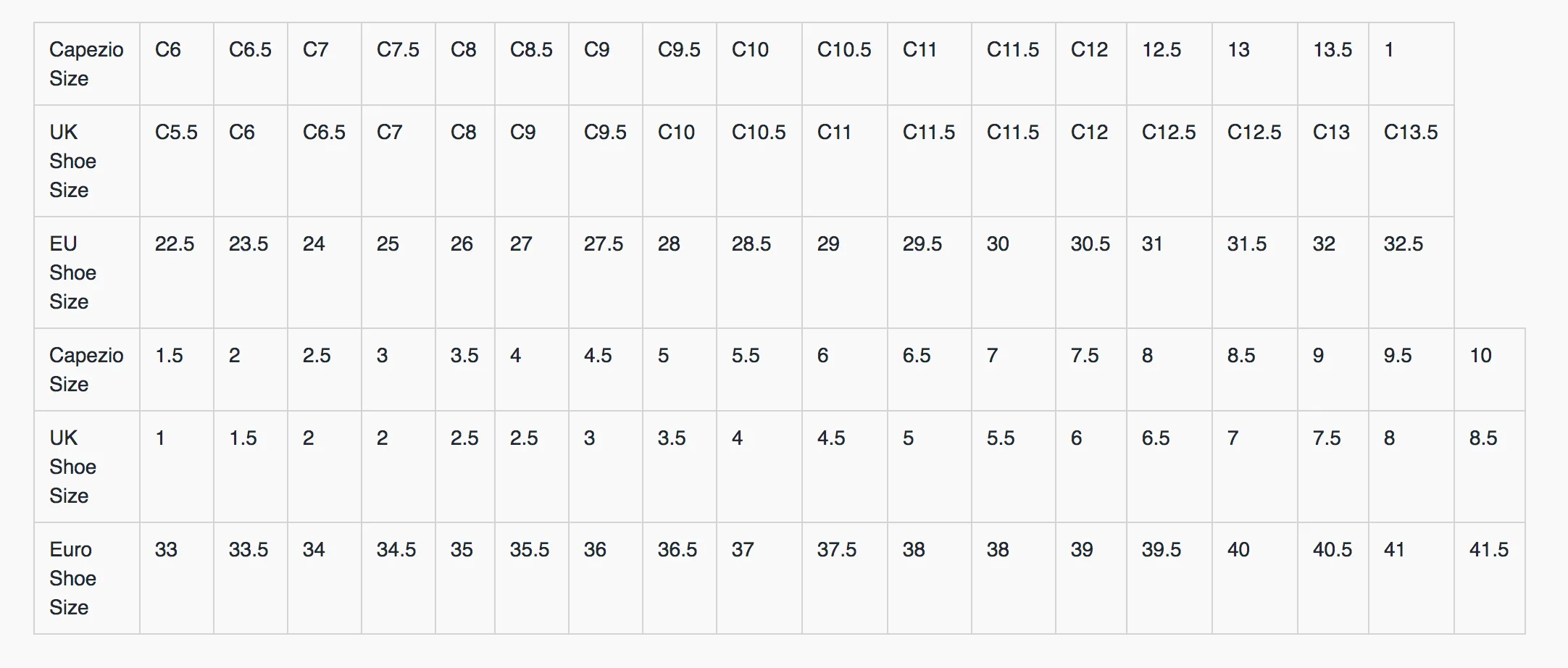Image resolution: width=1568 pixels, height=668 pixels.
Task: Select the Capezio size 5.5 cell
Action: [759, 370]
